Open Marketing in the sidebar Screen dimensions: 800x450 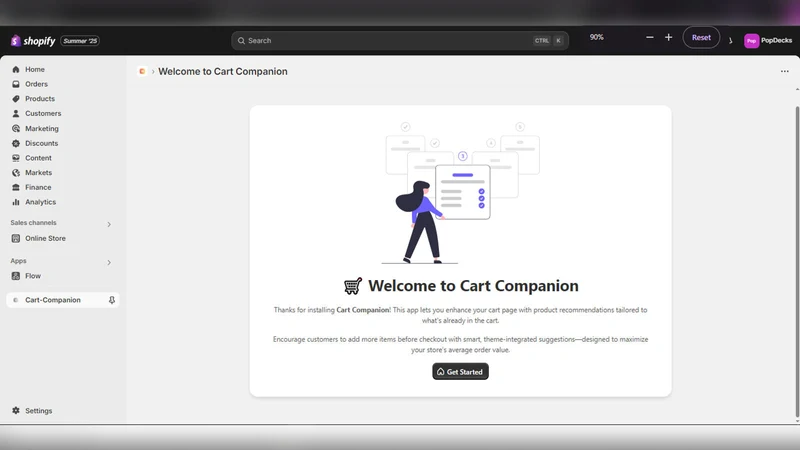(x=42, y=129)
